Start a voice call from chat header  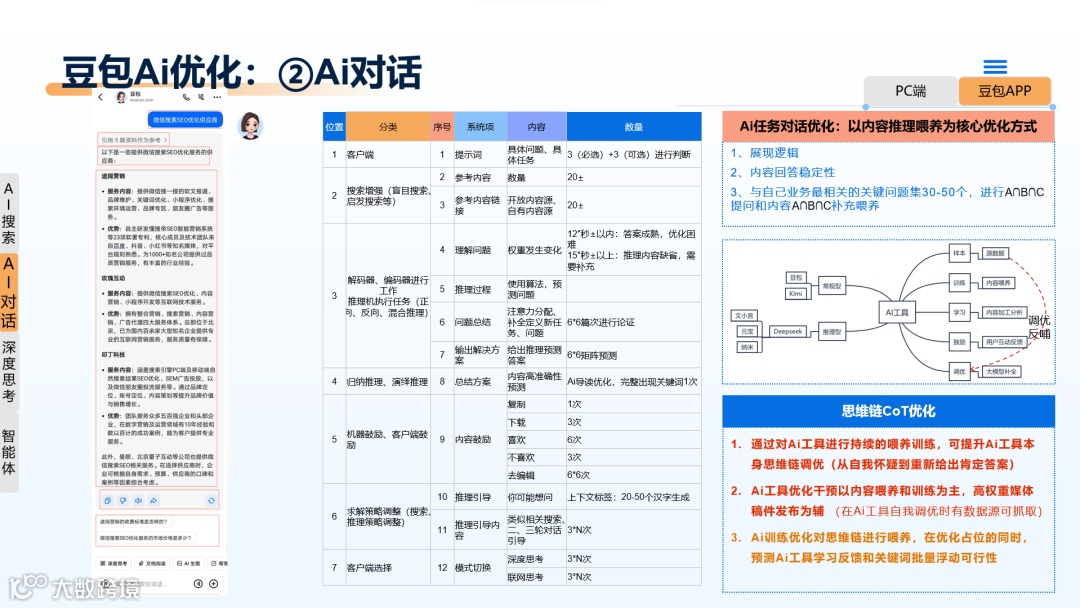coord(186,97)
